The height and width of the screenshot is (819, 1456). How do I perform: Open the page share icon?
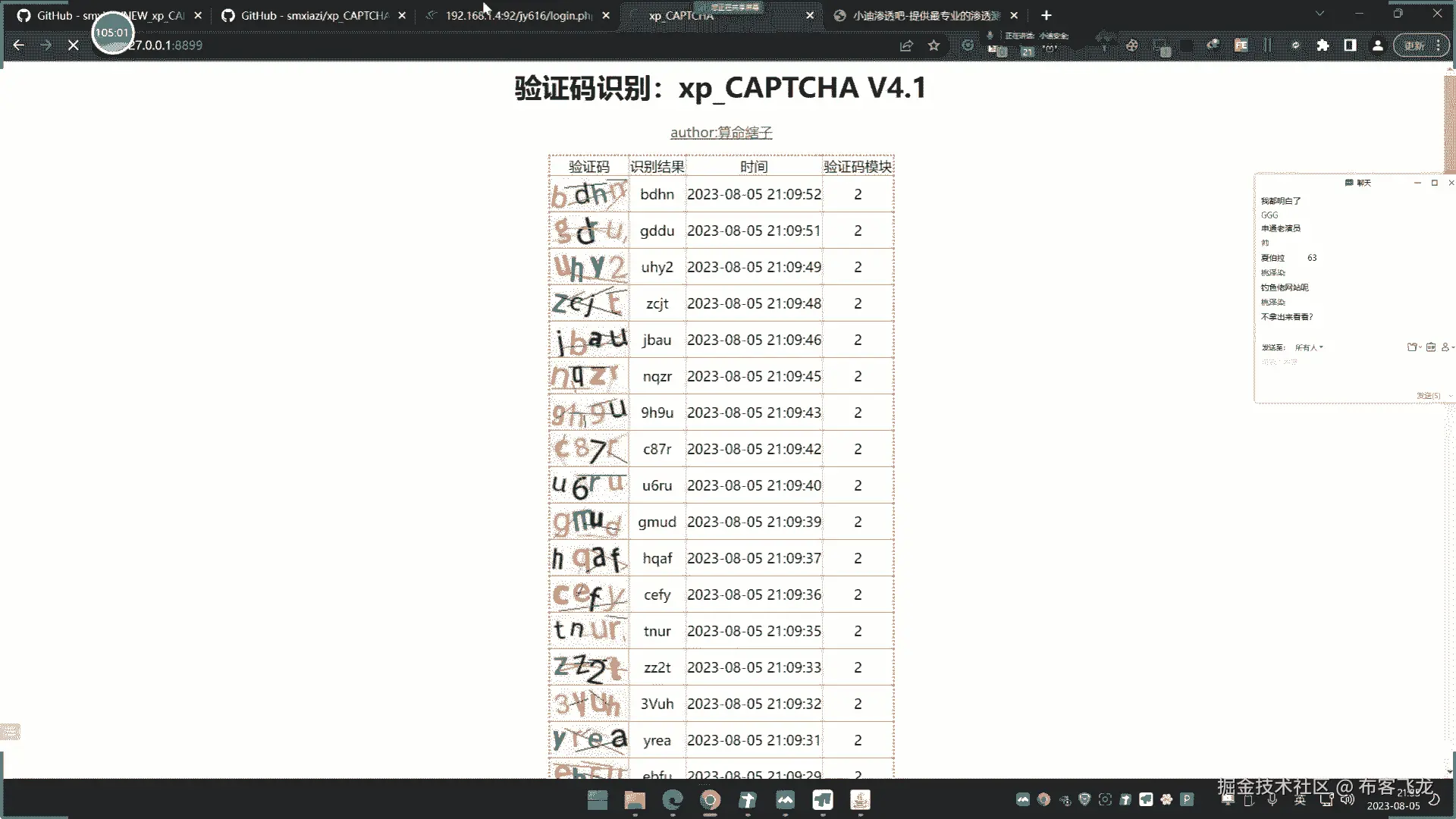pyautogui.click(x=906, y=45)
